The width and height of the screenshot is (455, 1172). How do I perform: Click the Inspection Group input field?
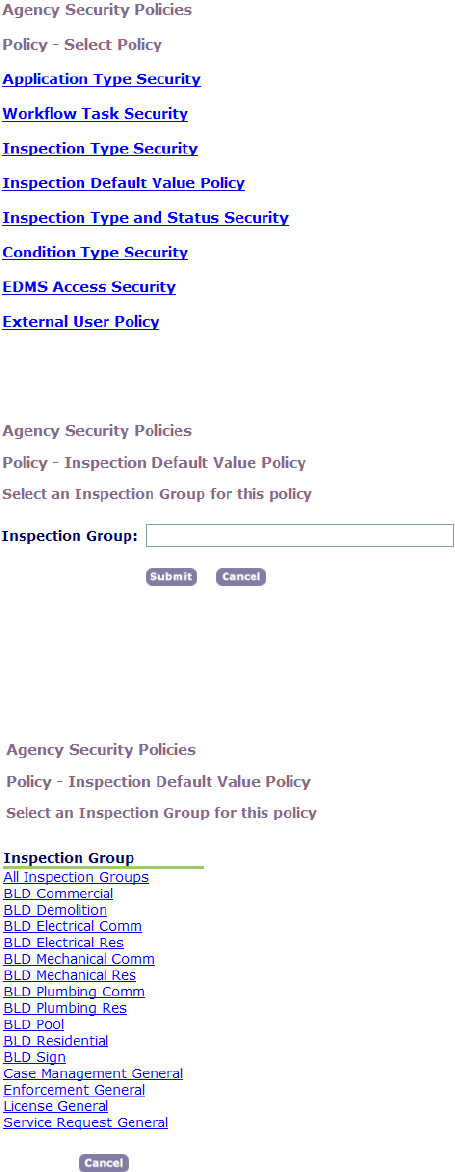(300, 536)
